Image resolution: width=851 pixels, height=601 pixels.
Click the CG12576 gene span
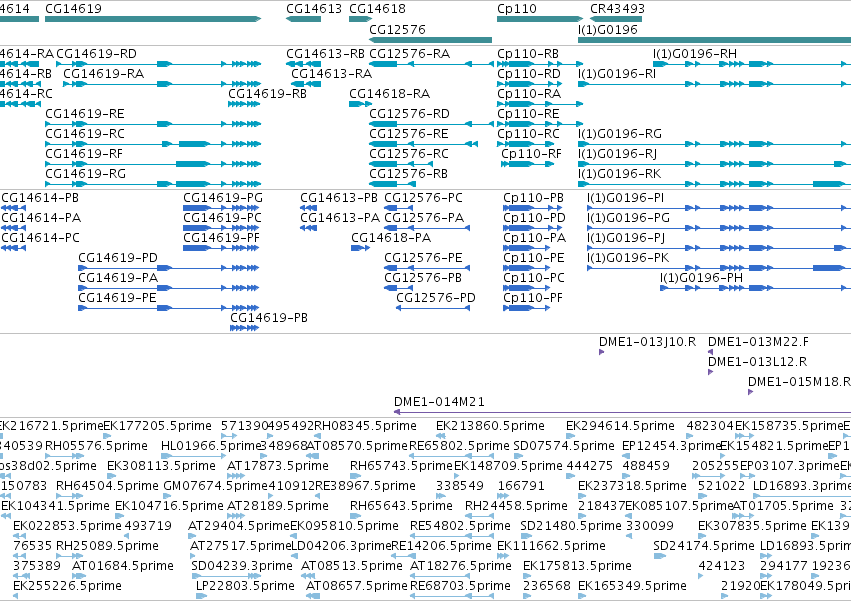(430, 40)
